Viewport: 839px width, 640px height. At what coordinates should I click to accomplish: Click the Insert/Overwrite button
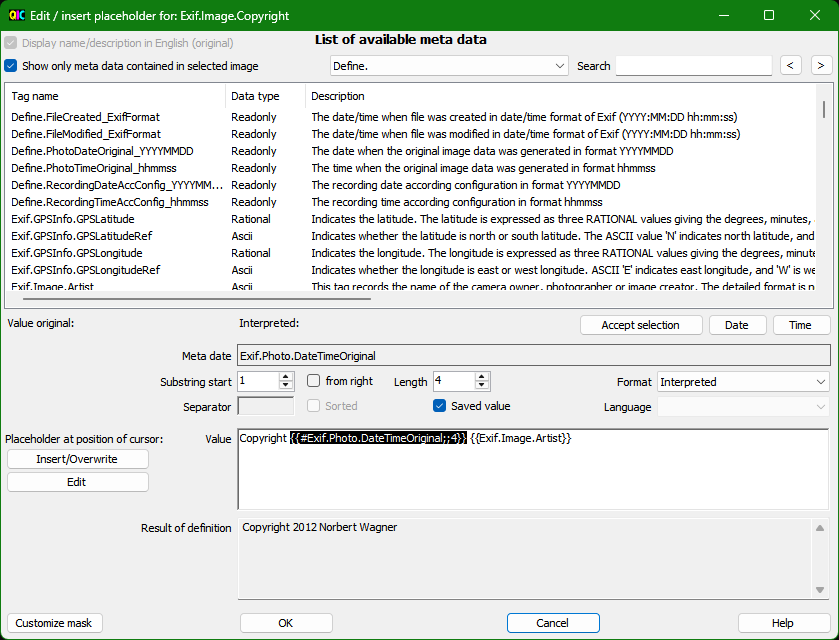tap(78, 459)
